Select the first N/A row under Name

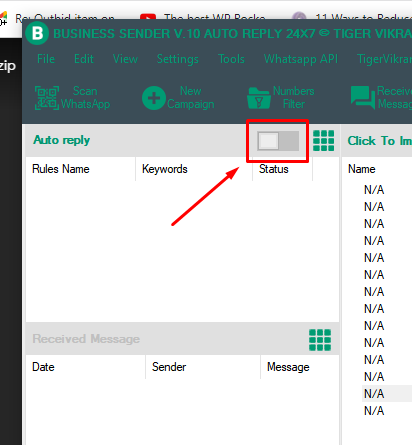click(374, 190)
